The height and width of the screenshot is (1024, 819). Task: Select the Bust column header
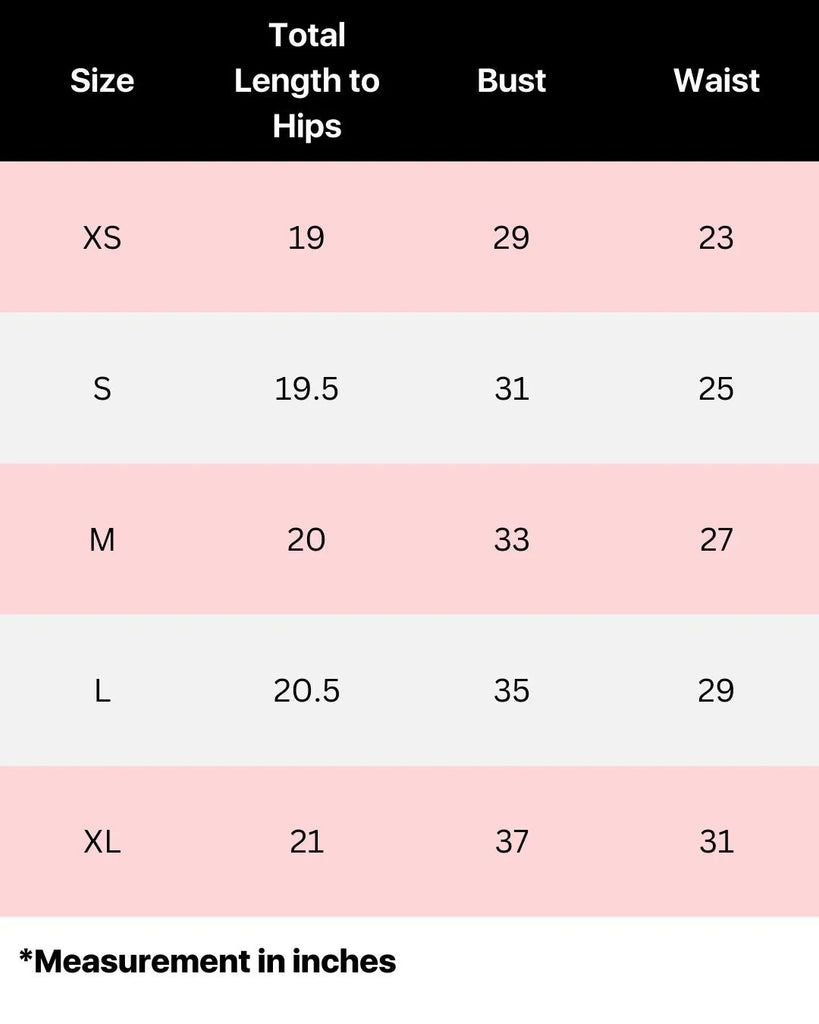coord(512,81)
